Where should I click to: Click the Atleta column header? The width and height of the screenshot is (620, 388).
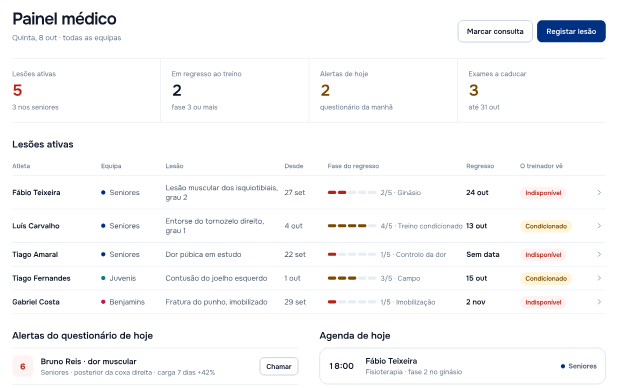point(21,166)
